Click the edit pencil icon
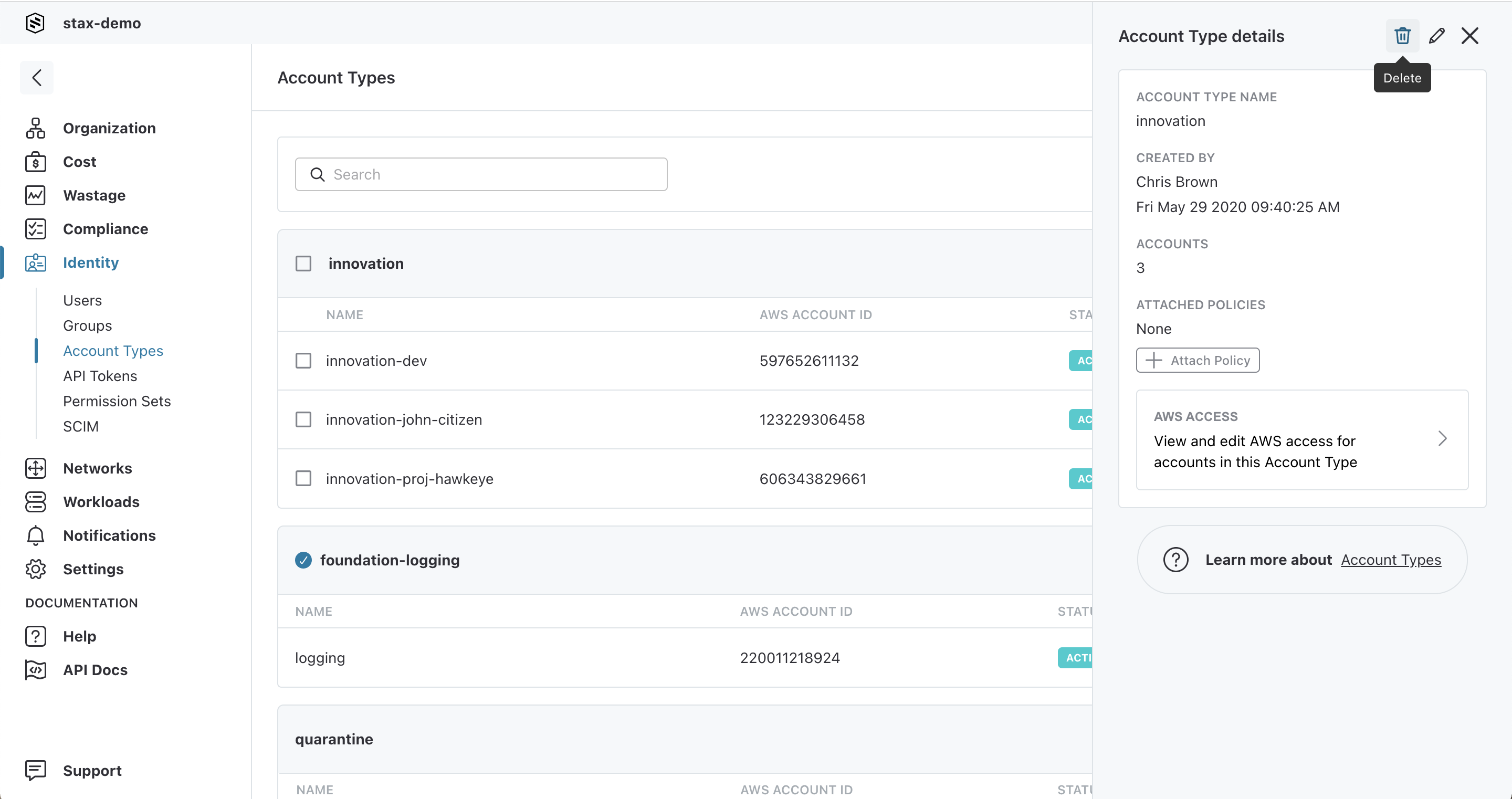Screen dimensions: 1512x799 point(1436,36)
